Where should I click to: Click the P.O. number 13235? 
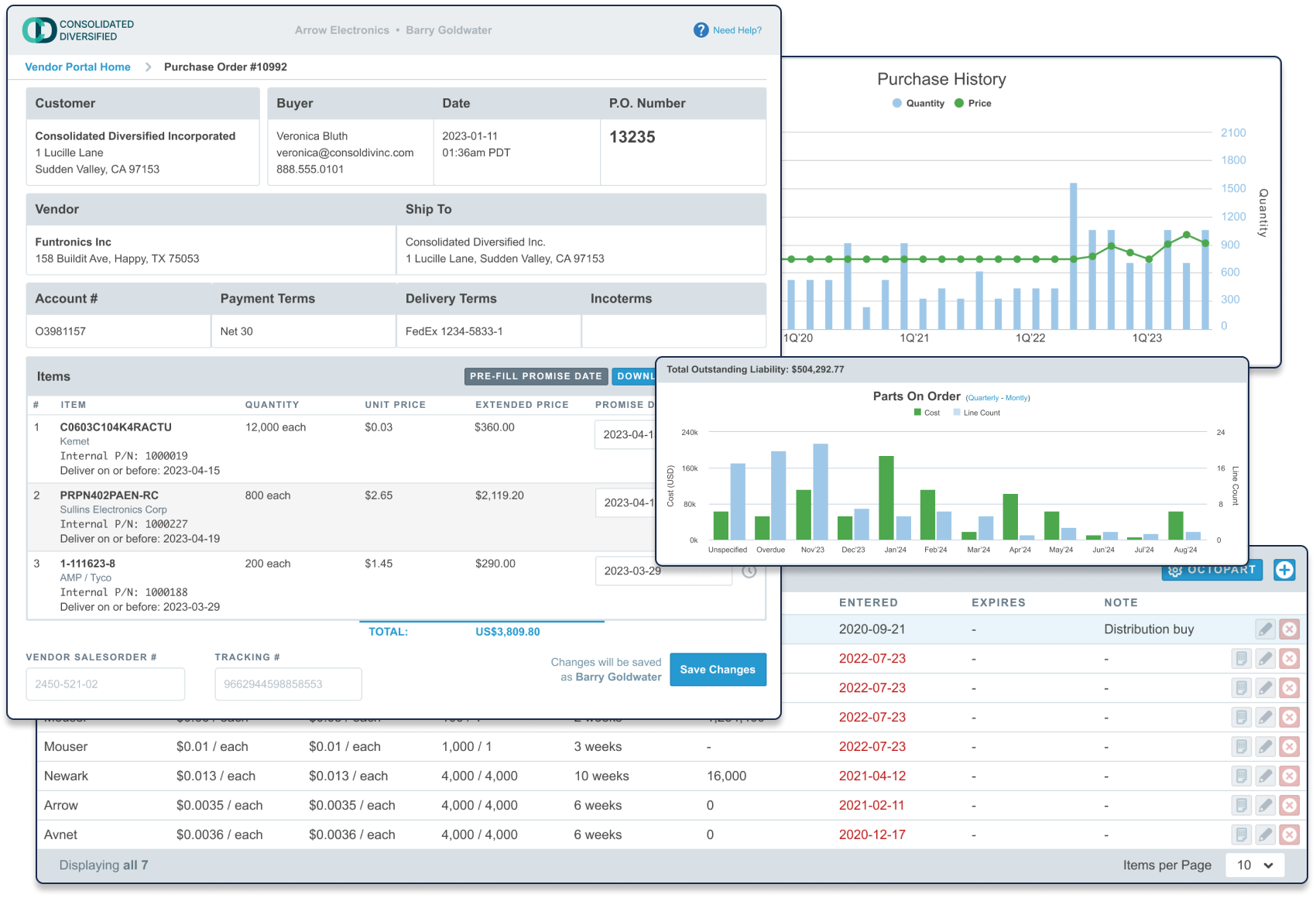click(x=632, y=137)
